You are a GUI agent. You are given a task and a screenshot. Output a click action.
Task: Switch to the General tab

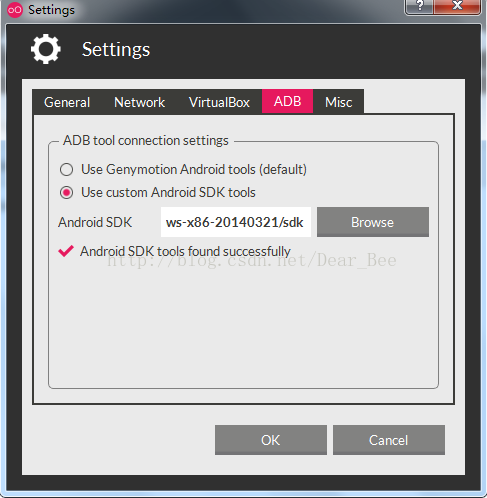pyautogui.click(x=67, y=102)
